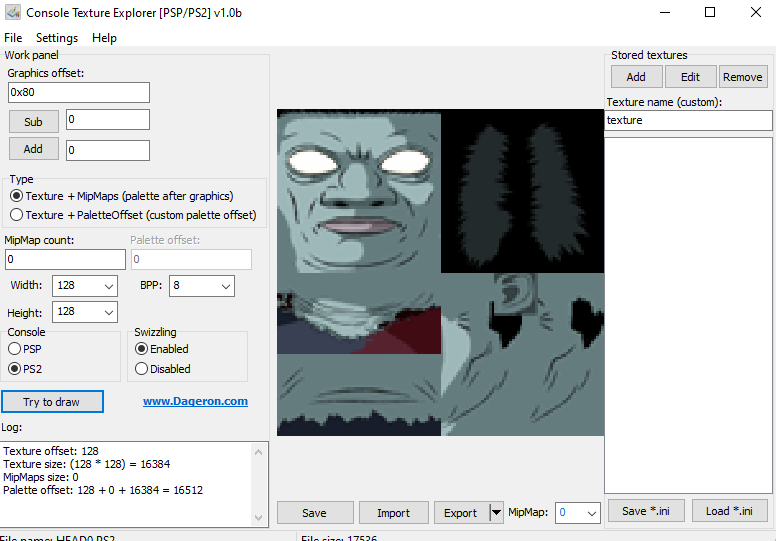Click the Save texture button

[x=315, y=513]
